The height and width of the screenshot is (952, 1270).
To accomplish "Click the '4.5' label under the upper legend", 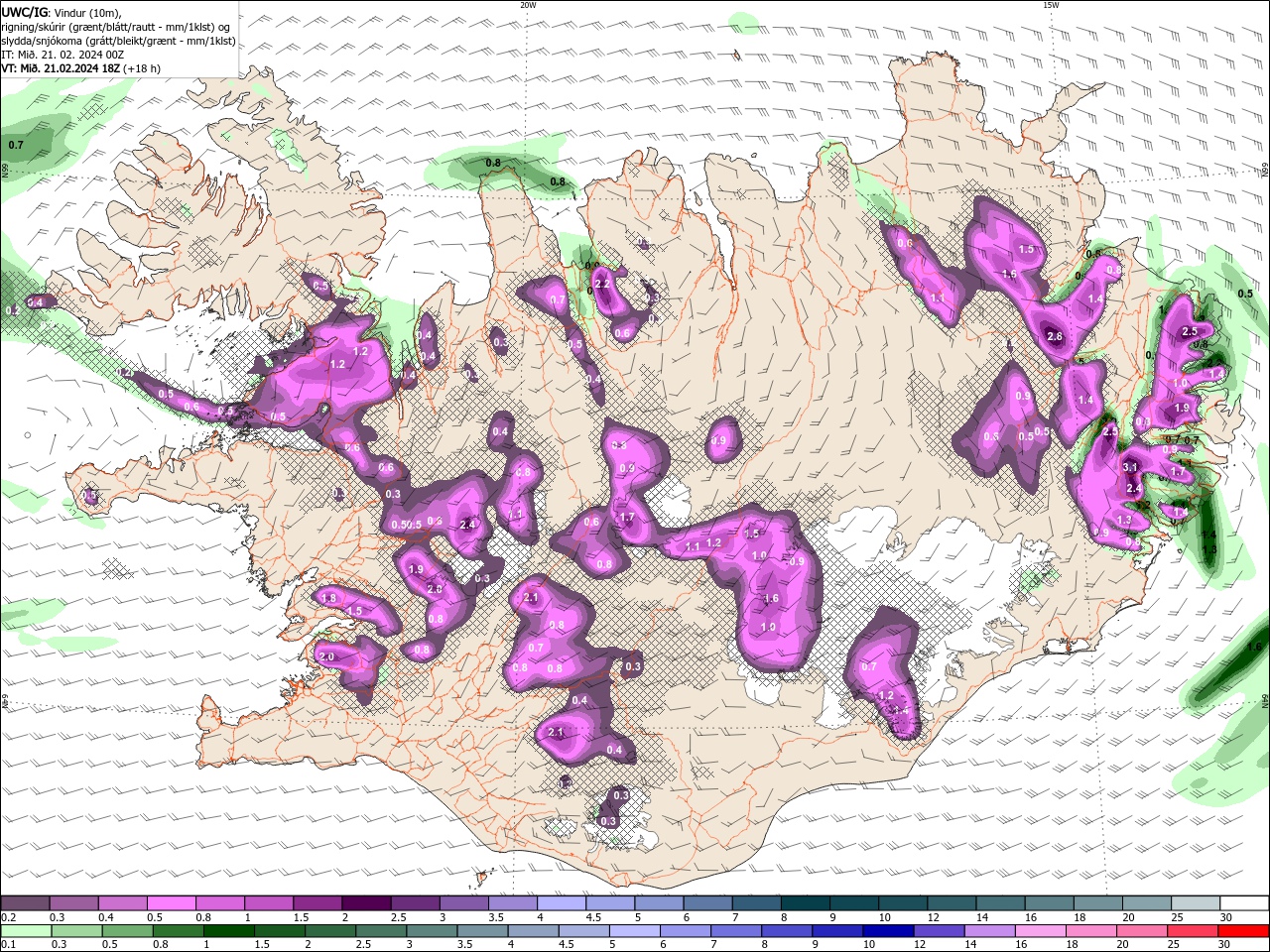I will tap(592, 917).
